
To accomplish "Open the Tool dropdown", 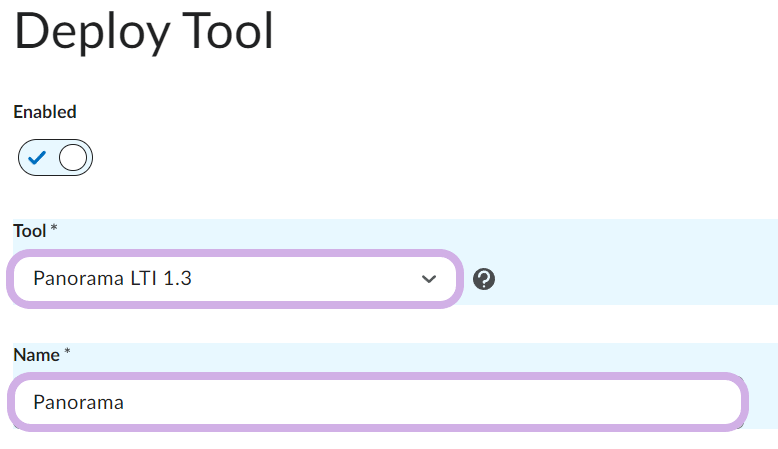I will click(235, 279).
